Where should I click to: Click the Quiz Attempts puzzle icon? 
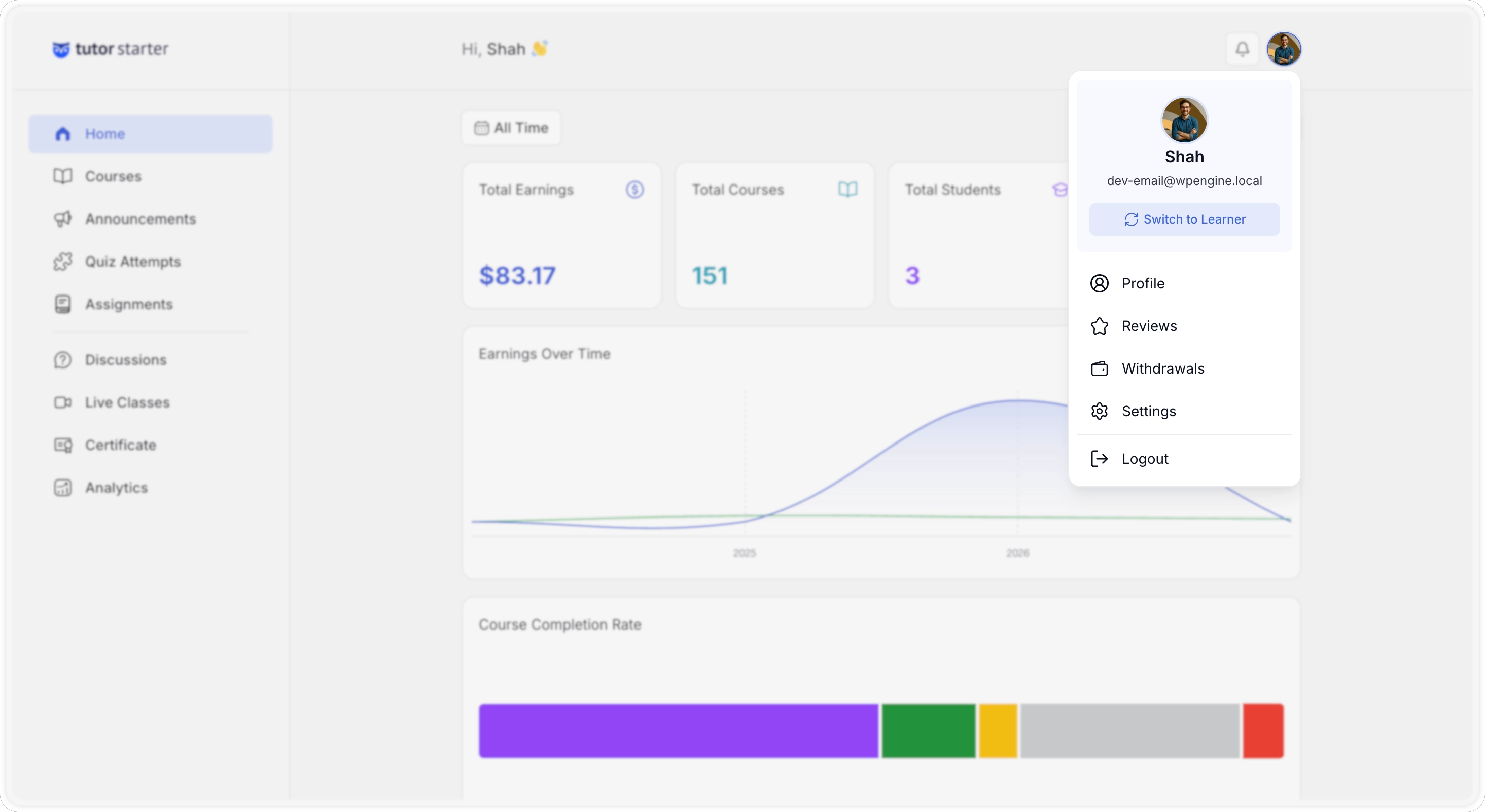(x=63, y=262)
